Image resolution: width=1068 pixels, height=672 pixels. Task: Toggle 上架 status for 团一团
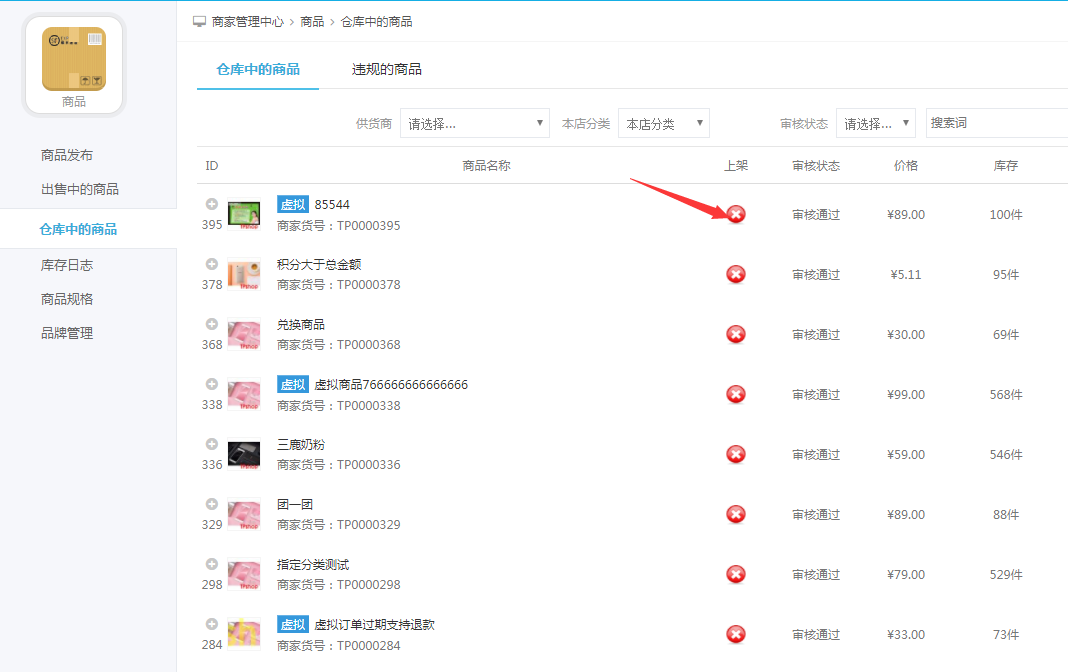(x=736, y=514)
